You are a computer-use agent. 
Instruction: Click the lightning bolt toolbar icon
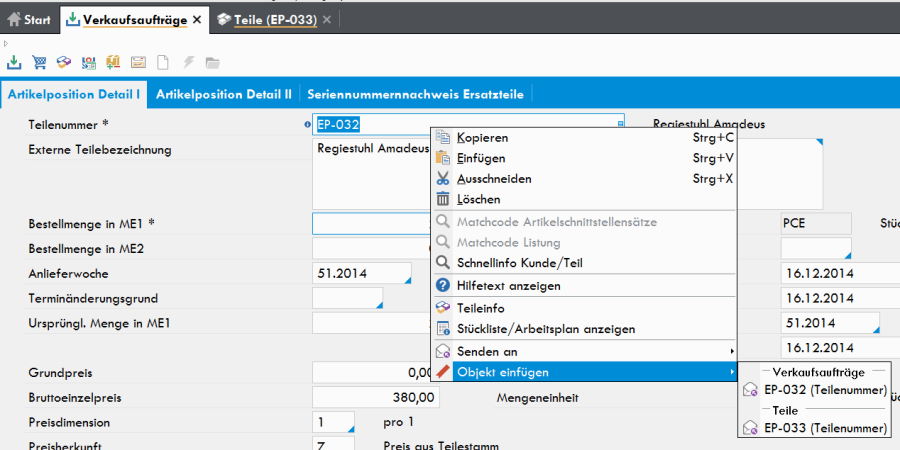(188, 62)
